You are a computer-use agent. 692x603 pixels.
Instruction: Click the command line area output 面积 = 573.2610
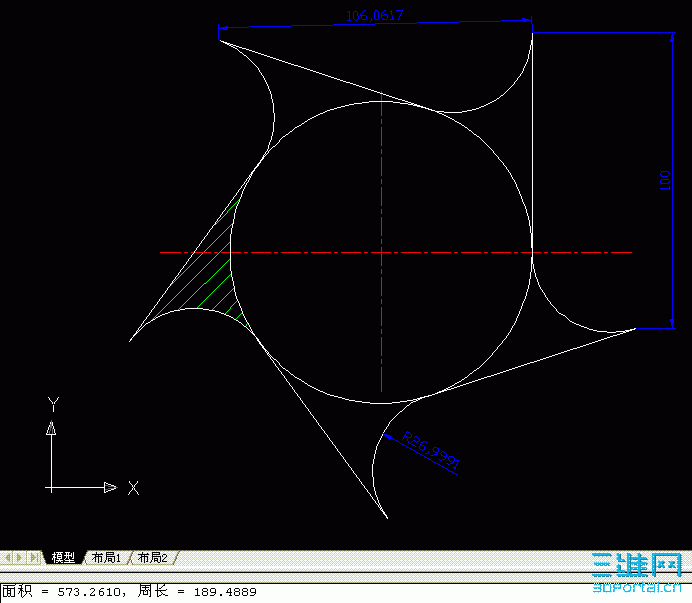tap(61, 592)
